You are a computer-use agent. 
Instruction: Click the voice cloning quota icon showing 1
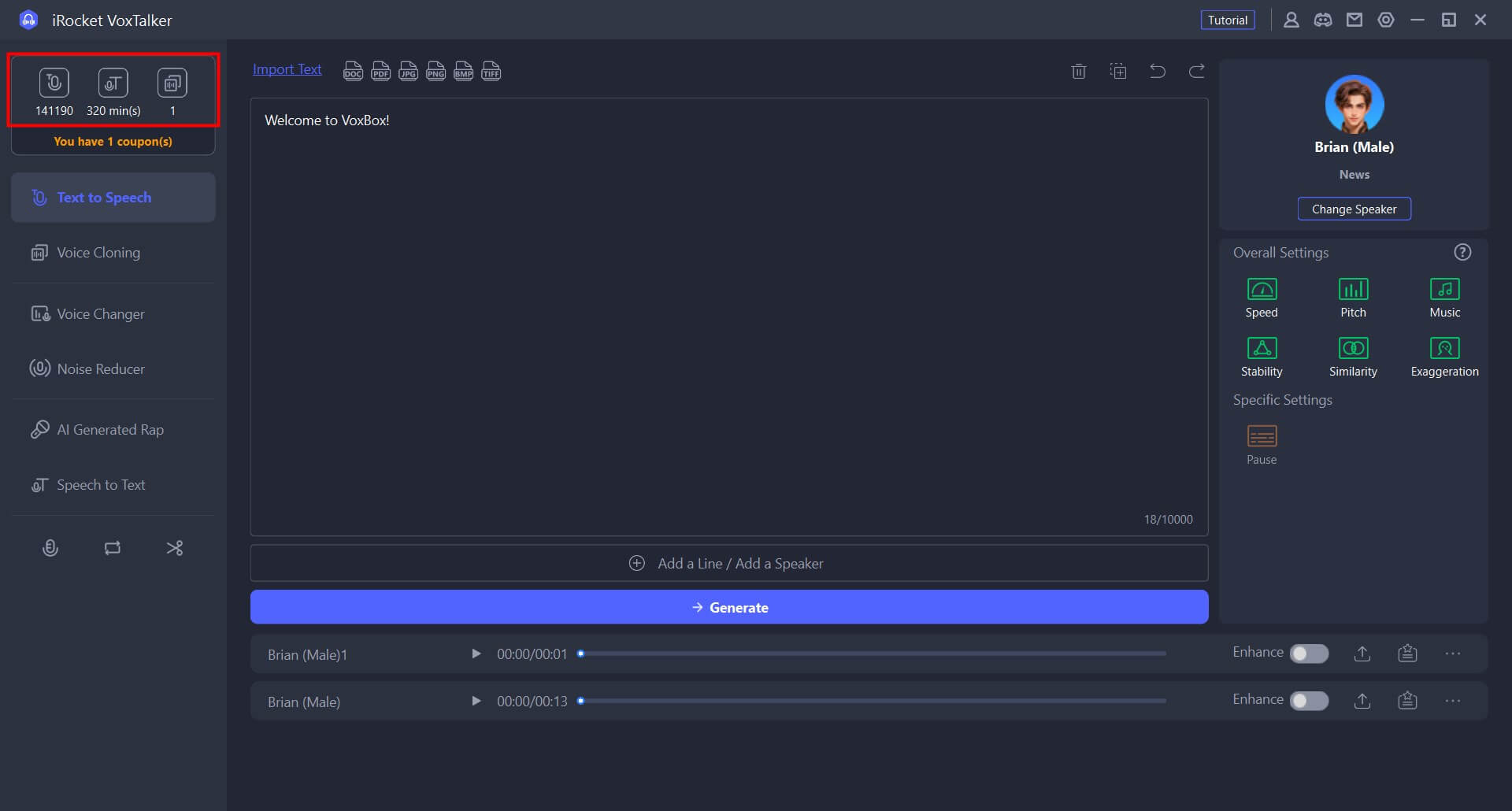click(172, 83)
